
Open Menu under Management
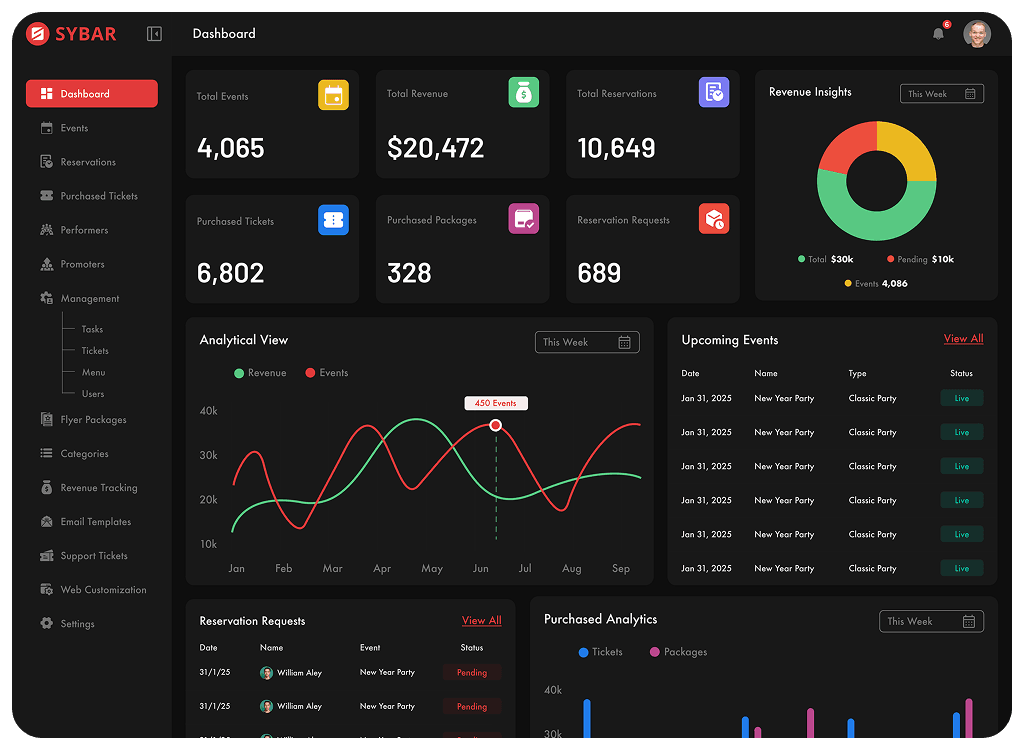coord(93,372)
